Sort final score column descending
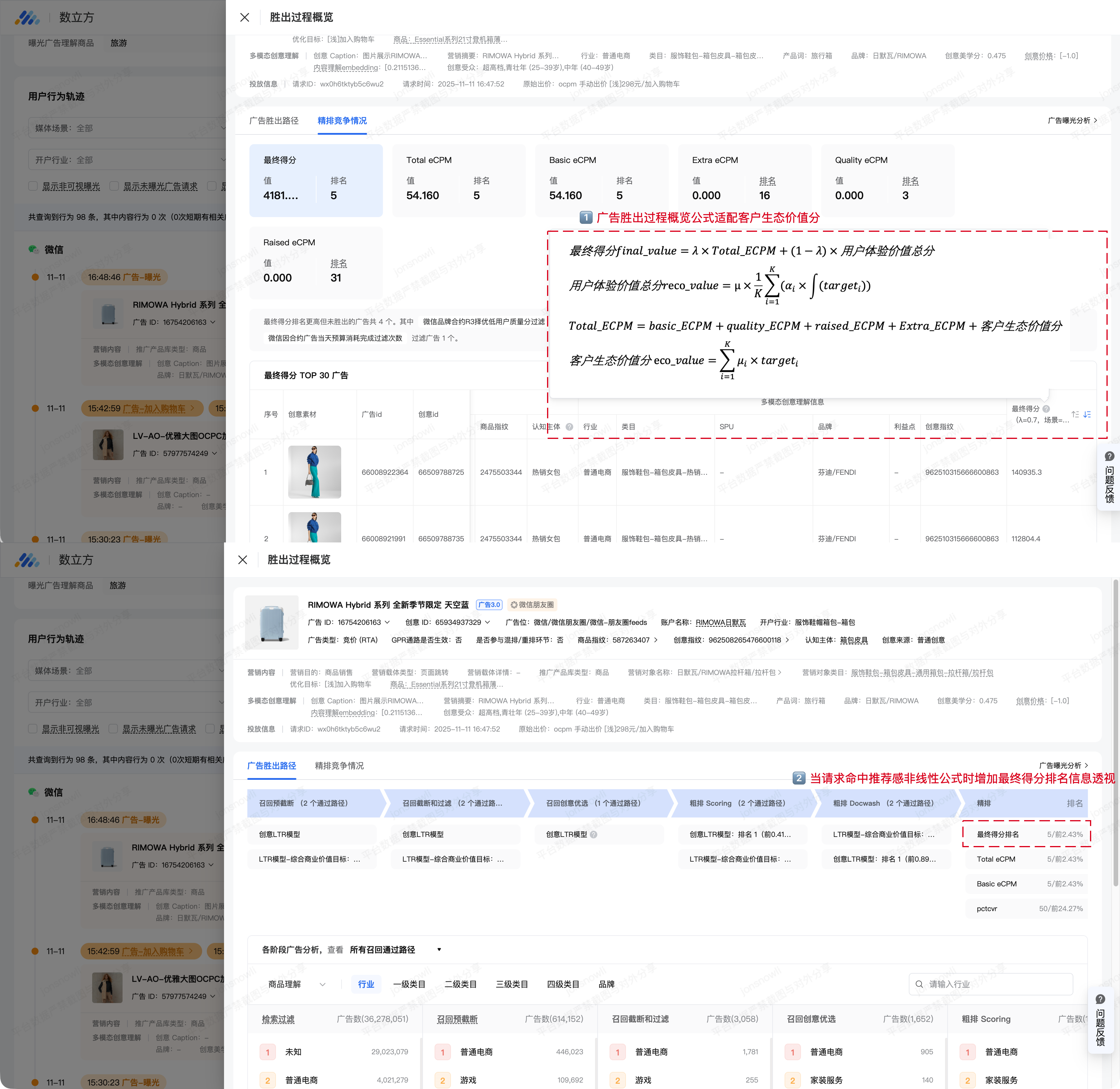 coord(1087,414)
